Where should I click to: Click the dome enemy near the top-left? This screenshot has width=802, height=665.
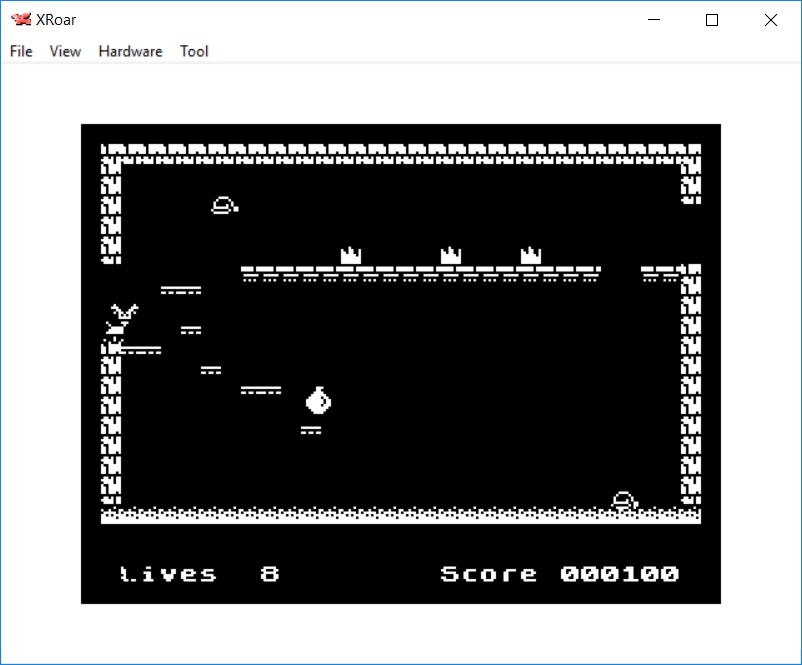tap(224, 206)
